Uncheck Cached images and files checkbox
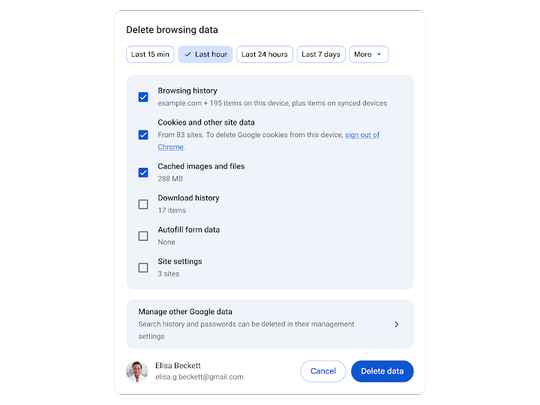 [143, 172]
